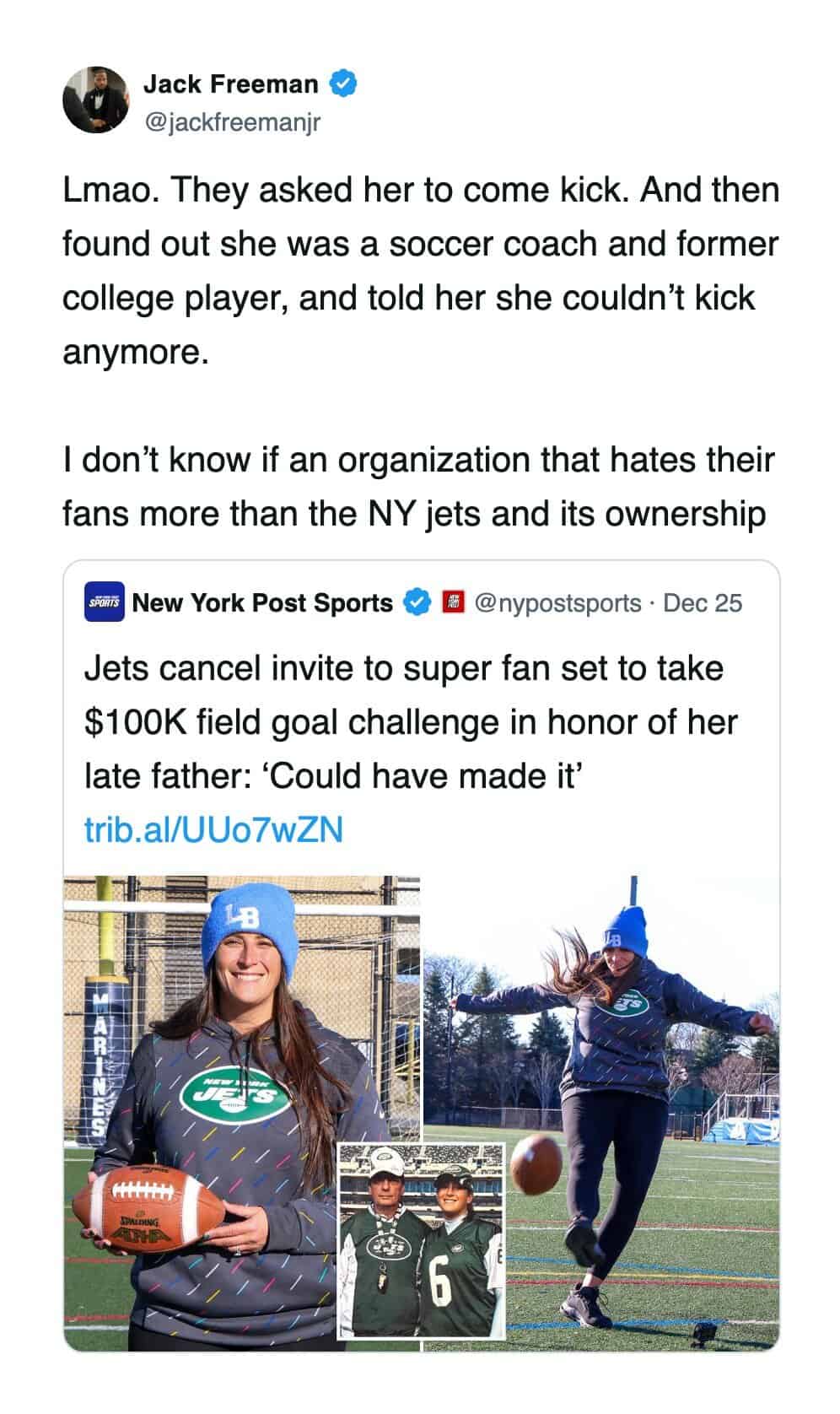
Task: Open the New York Post Sports name
Action: coord(262,602)
